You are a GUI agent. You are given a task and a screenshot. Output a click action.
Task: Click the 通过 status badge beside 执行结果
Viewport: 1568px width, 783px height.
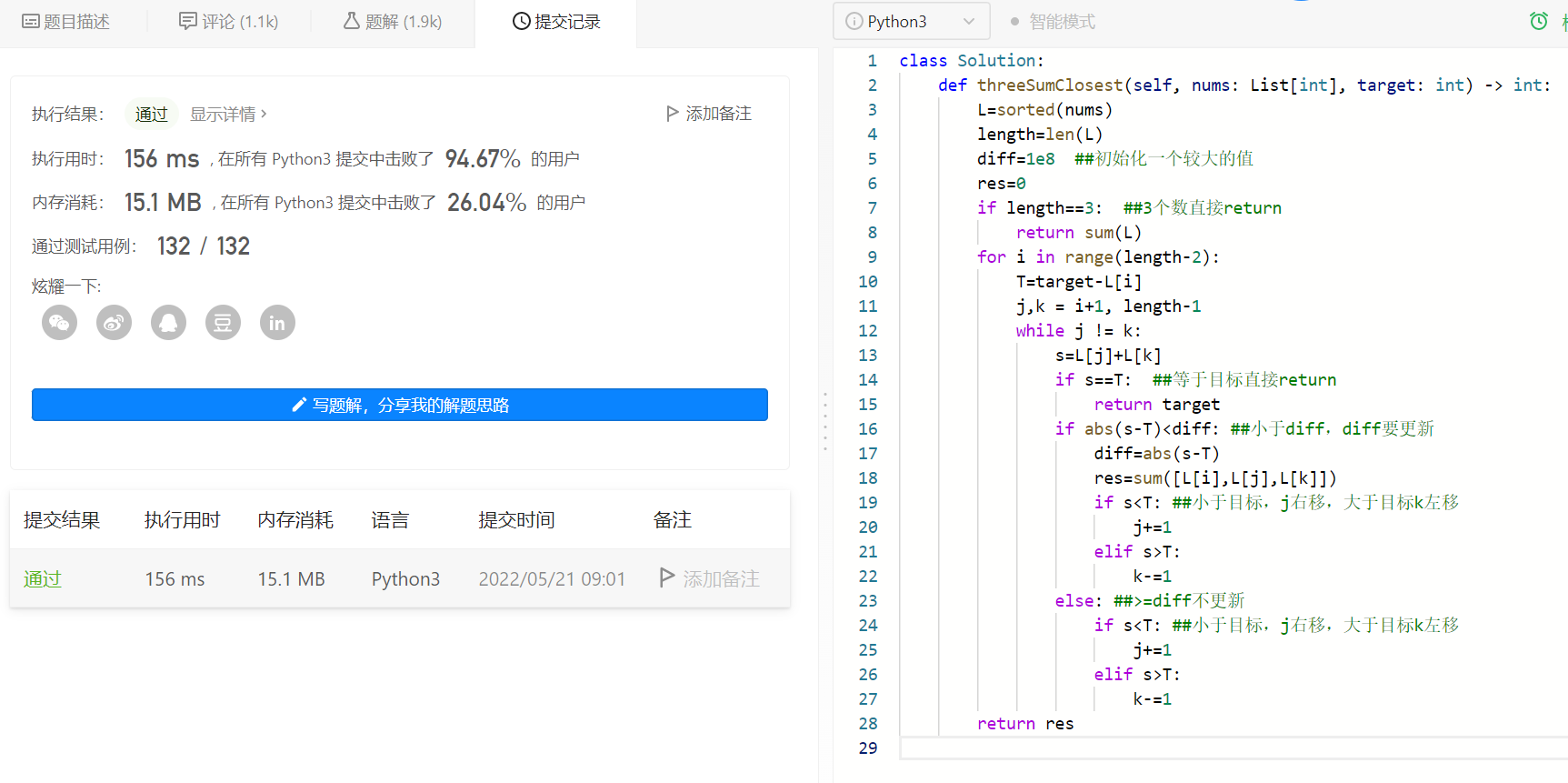click(x=152, y=114)
